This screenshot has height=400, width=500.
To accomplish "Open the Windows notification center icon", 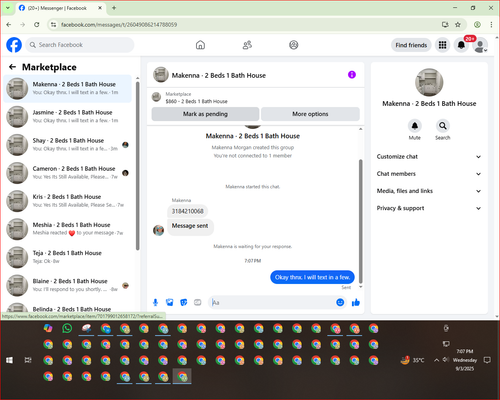I will pyautogui.click(x=487, y=360).
